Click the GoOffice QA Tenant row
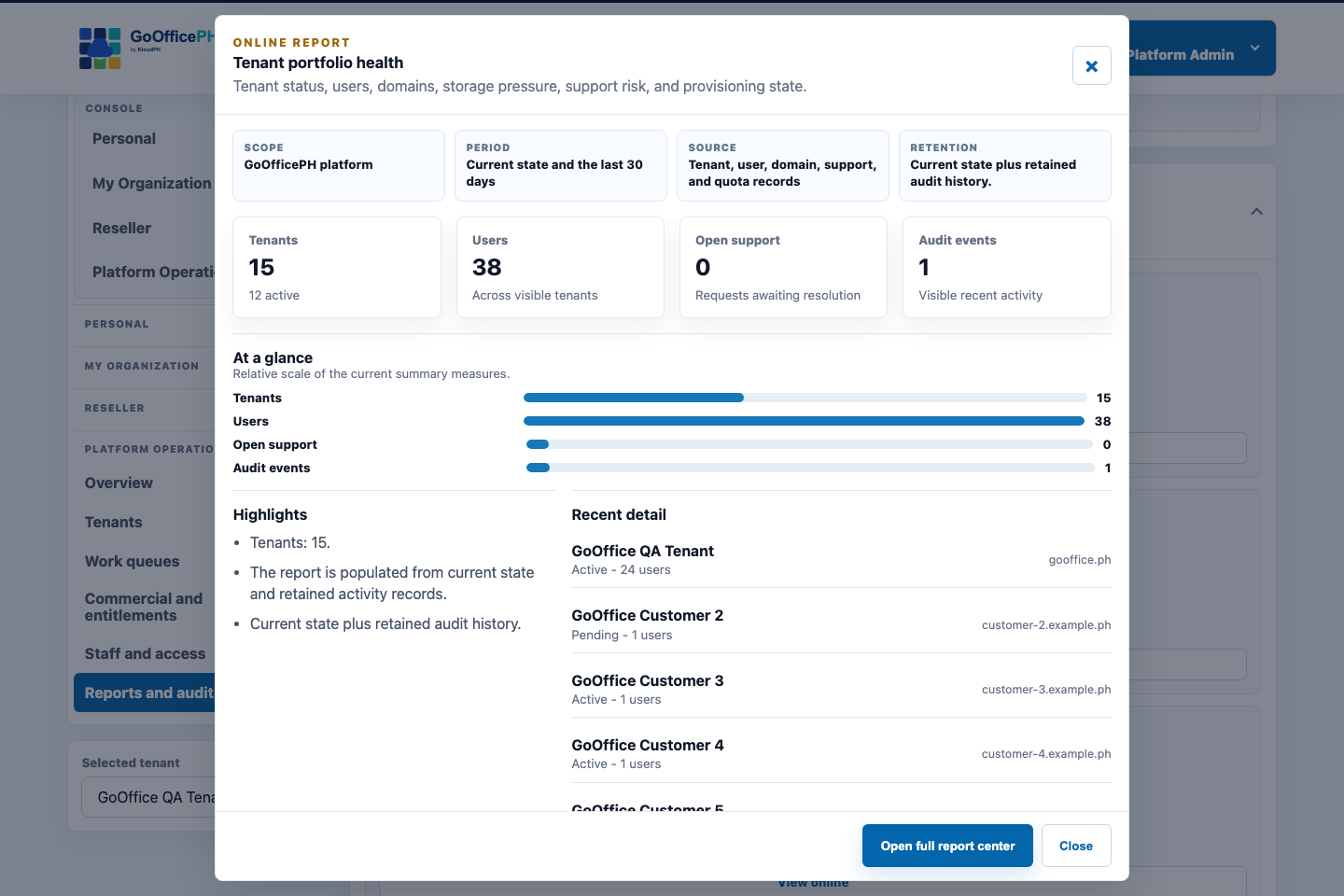Screen dimensions: 1344x896 tap(841, 560)
